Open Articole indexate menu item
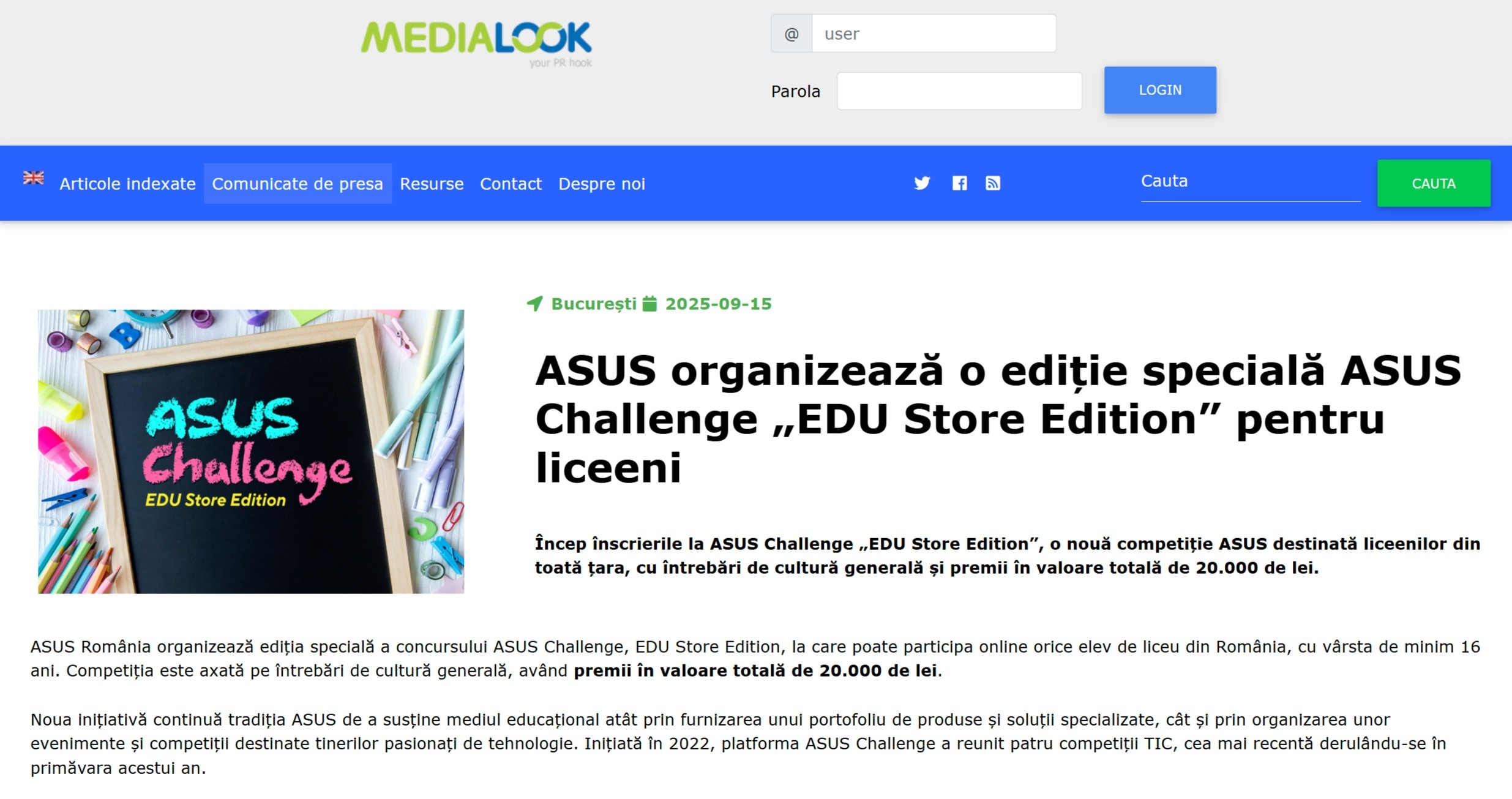Screen dimensions: 1512x799 (x=127, y=184)
